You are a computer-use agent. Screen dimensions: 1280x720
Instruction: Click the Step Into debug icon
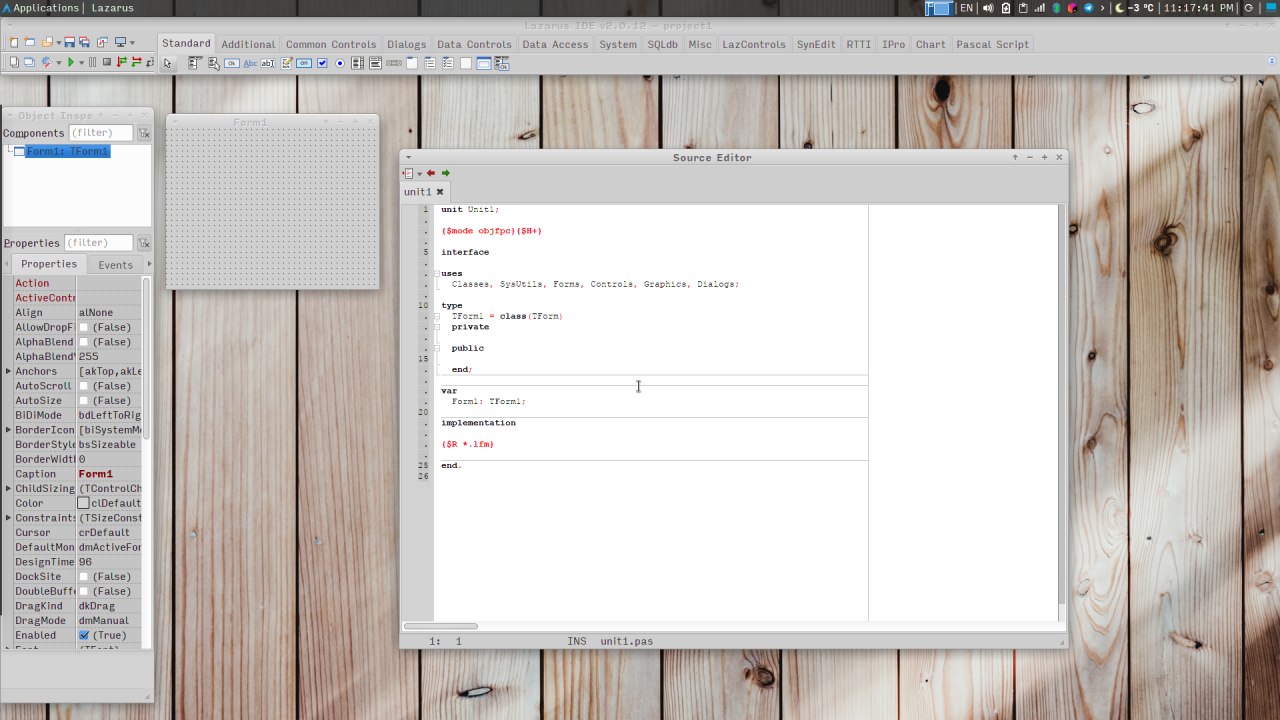(x=122, y=62)
